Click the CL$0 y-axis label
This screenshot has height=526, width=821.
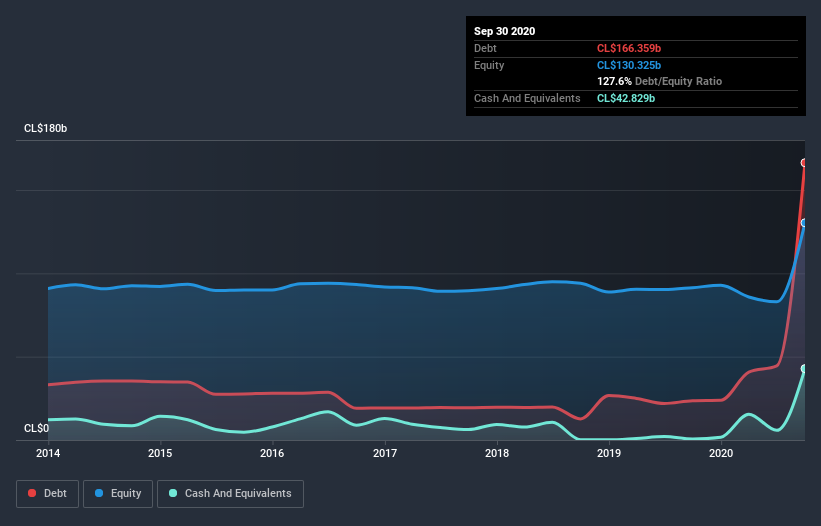point(36,428)
